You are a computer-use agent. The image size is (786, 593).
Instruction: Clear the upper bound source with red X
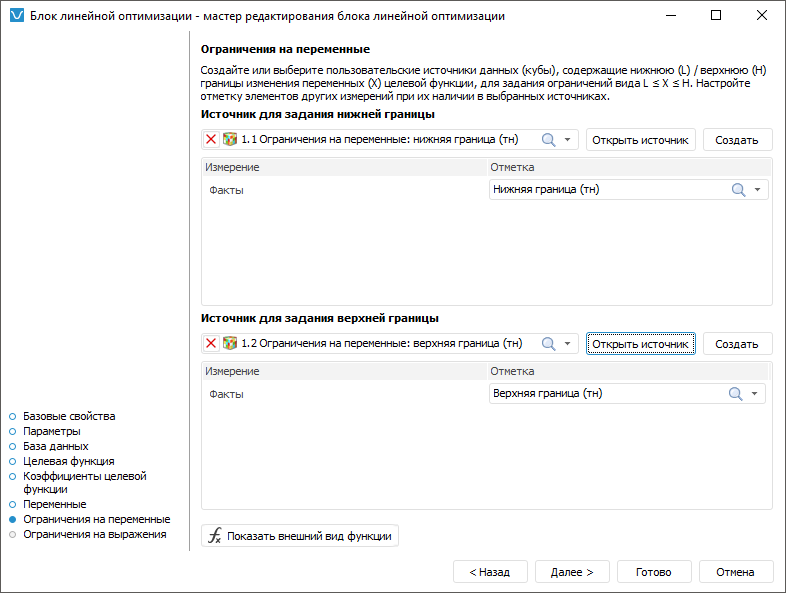(x=211, y=344)
